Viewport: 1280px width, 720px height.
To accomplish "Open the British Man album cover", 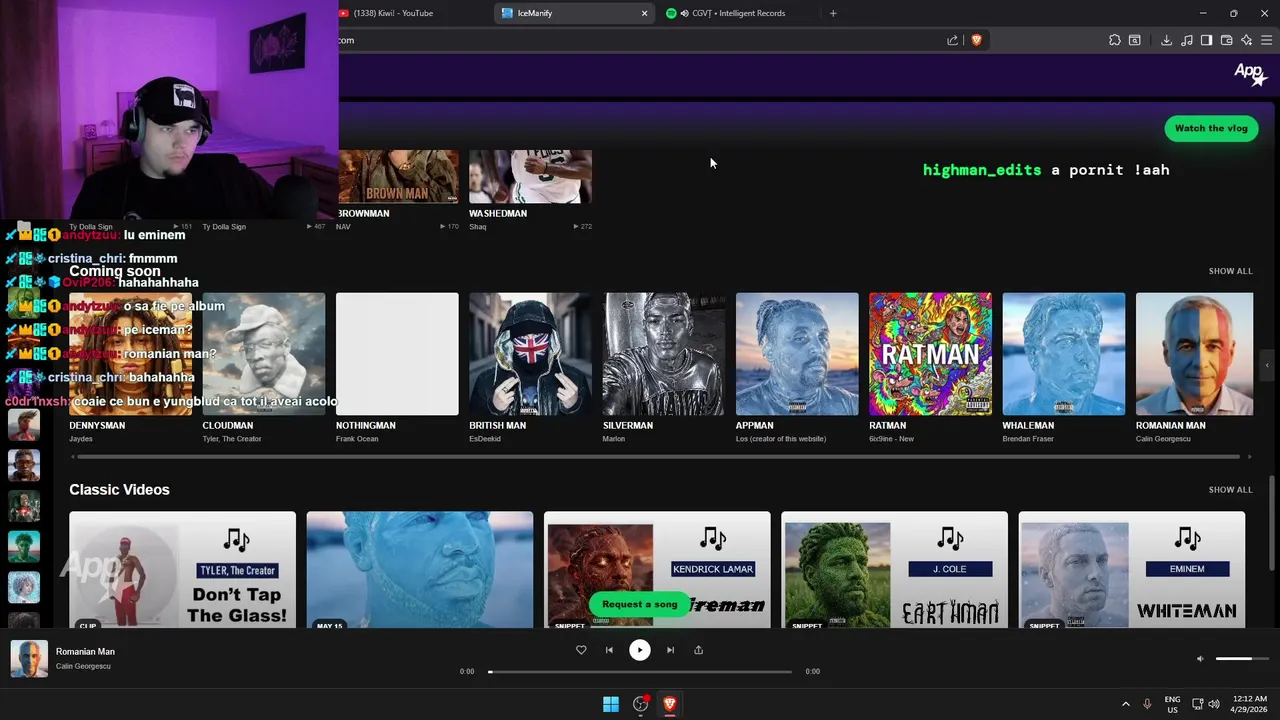I will click(530, 354).
